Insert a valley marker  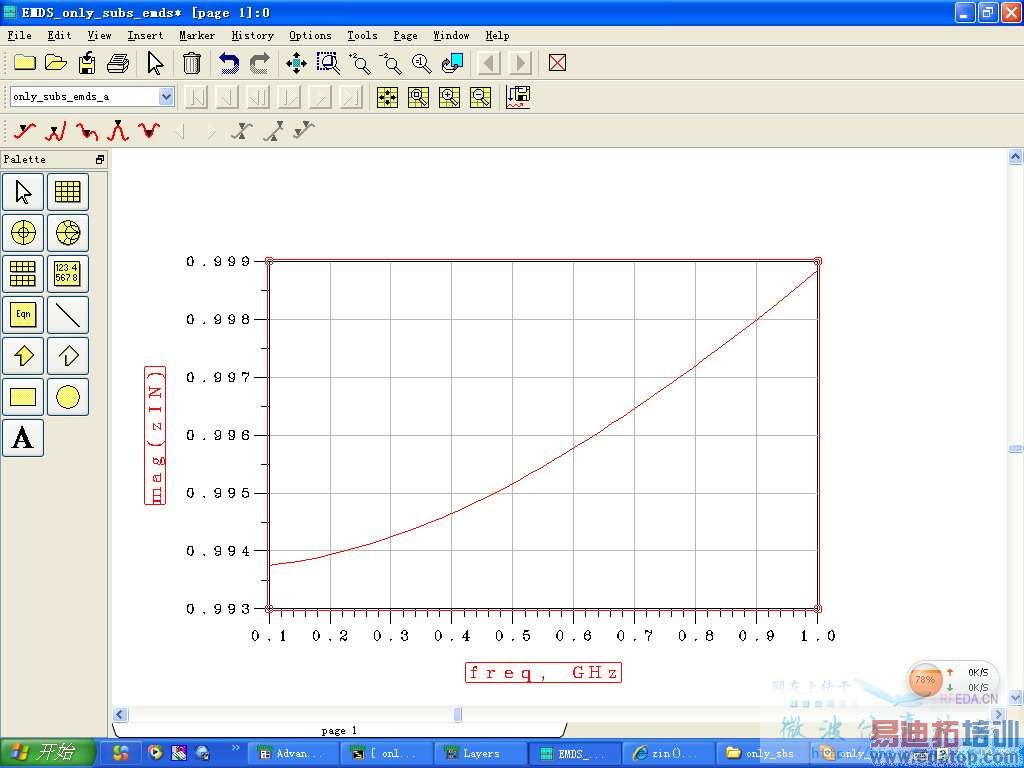point(87,131)
